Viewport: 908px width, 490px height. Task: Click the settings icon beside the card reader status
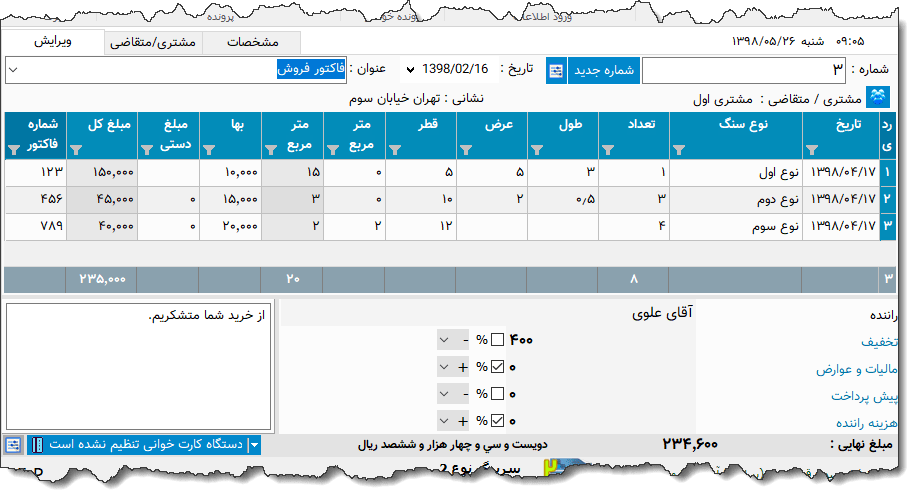point(13,445)
